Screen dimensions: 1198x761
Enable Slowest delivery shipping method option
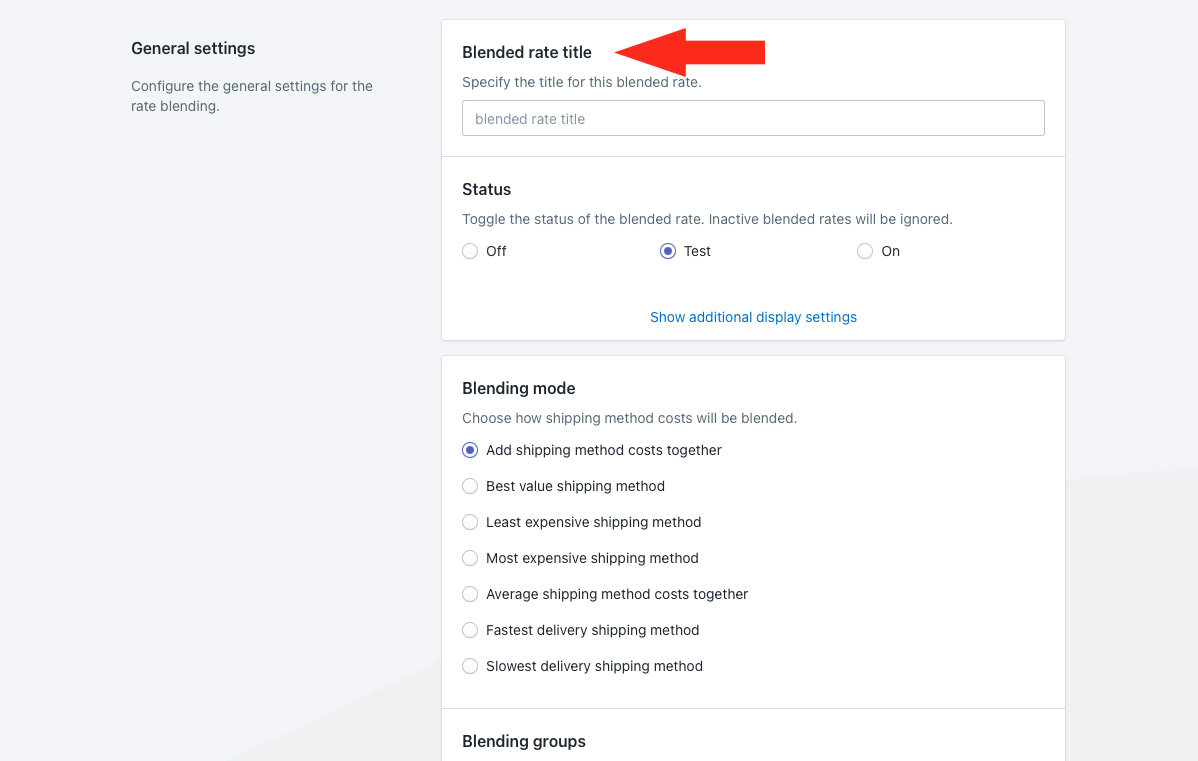[470, 667]
